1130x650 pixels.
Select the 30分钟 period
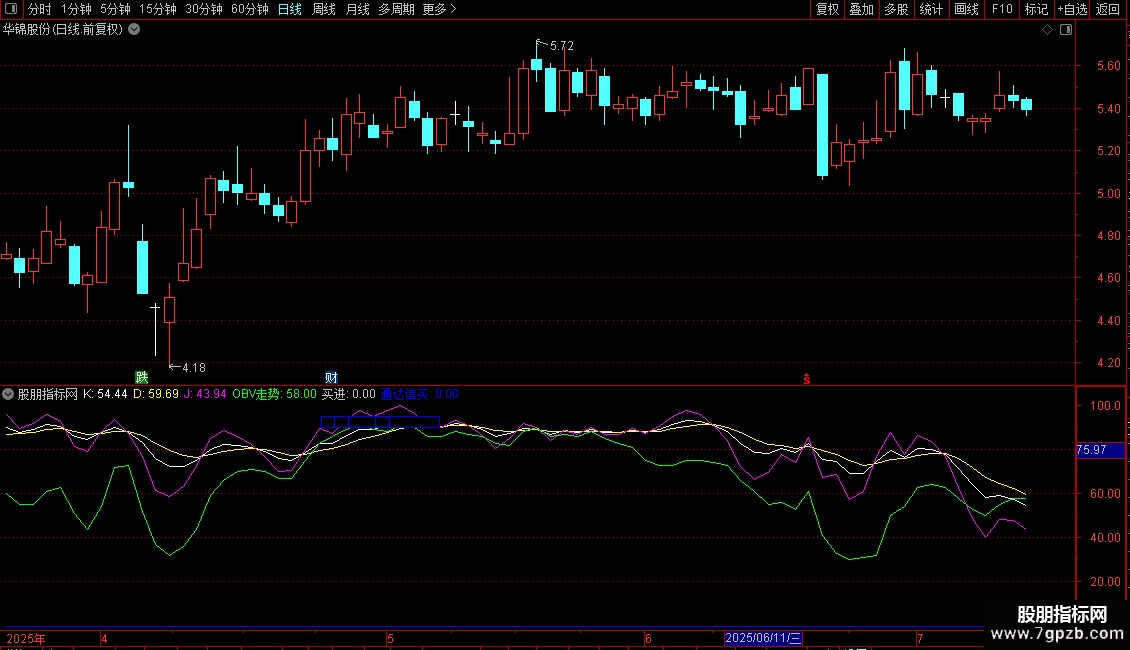coord(204,9)
